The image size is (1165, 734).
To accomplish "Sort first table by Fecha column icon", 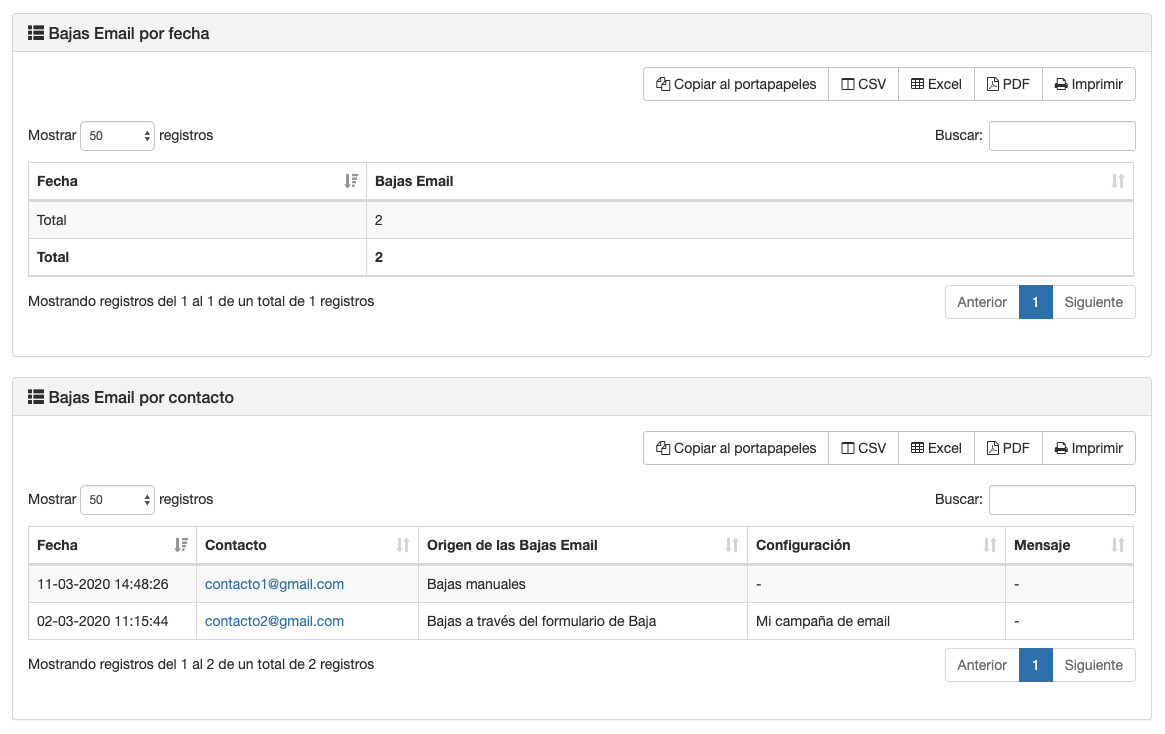I will [350, 181].
